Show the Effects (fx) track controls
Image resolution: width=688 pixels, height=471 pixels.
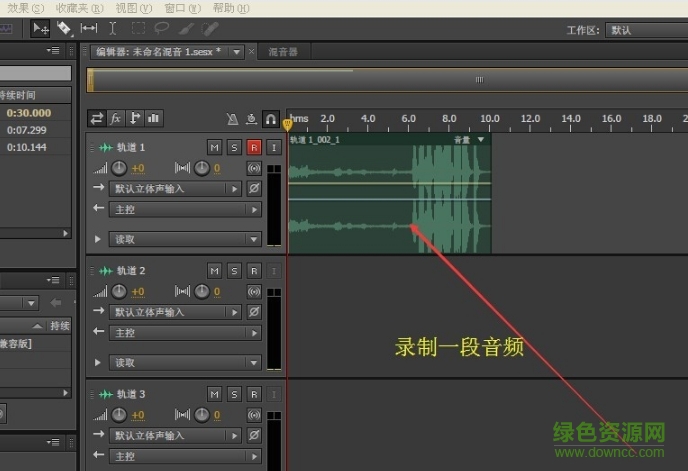(x=116, y=118)
